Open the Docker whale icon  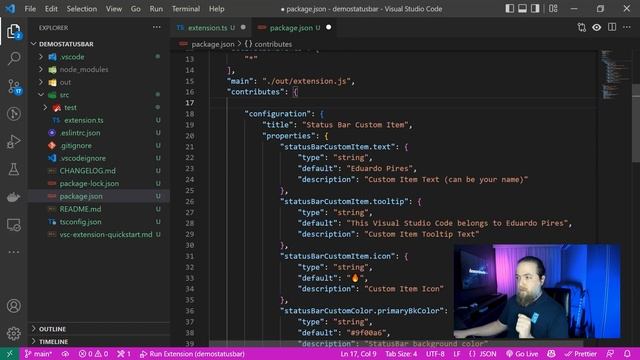coord(13,197)
